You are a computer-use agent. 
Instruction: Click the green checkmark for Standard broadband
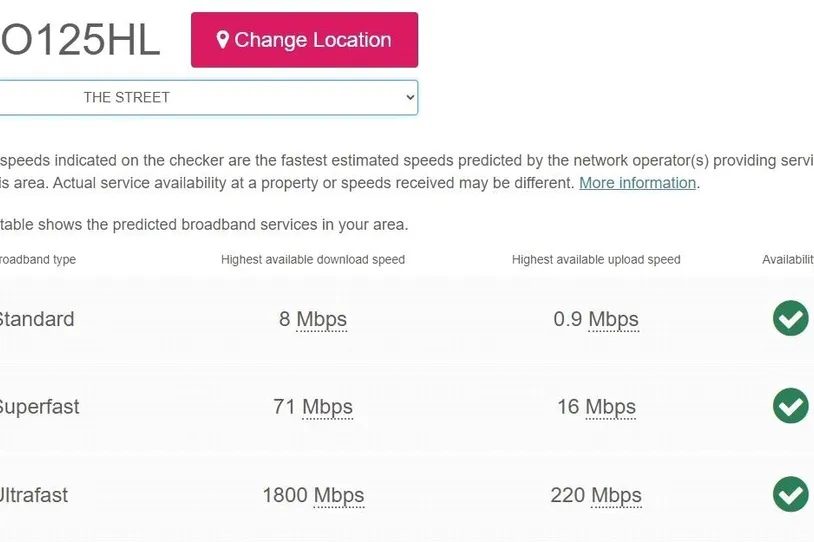(791, 318)
